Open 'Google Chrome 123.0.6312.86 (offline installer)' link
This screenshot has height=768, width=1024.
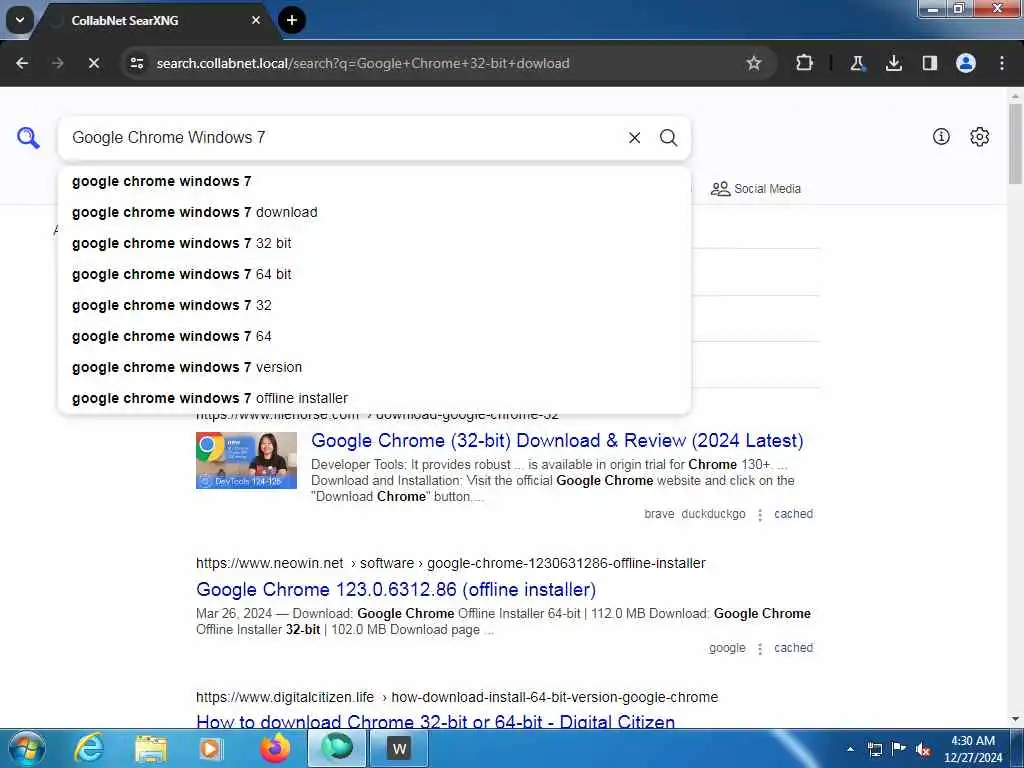[396, 590]
